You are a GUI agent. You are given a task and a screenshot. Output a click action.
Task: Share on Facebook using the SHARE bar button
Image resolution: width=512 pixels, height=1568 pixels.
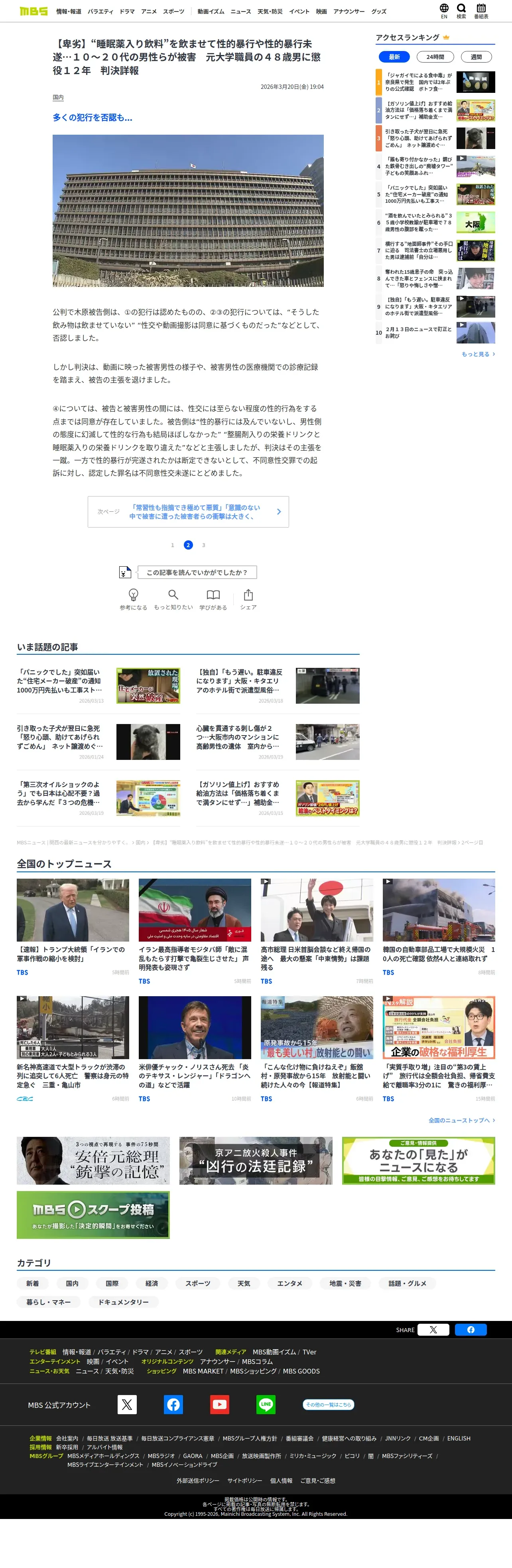click(x=471, y=1329)
